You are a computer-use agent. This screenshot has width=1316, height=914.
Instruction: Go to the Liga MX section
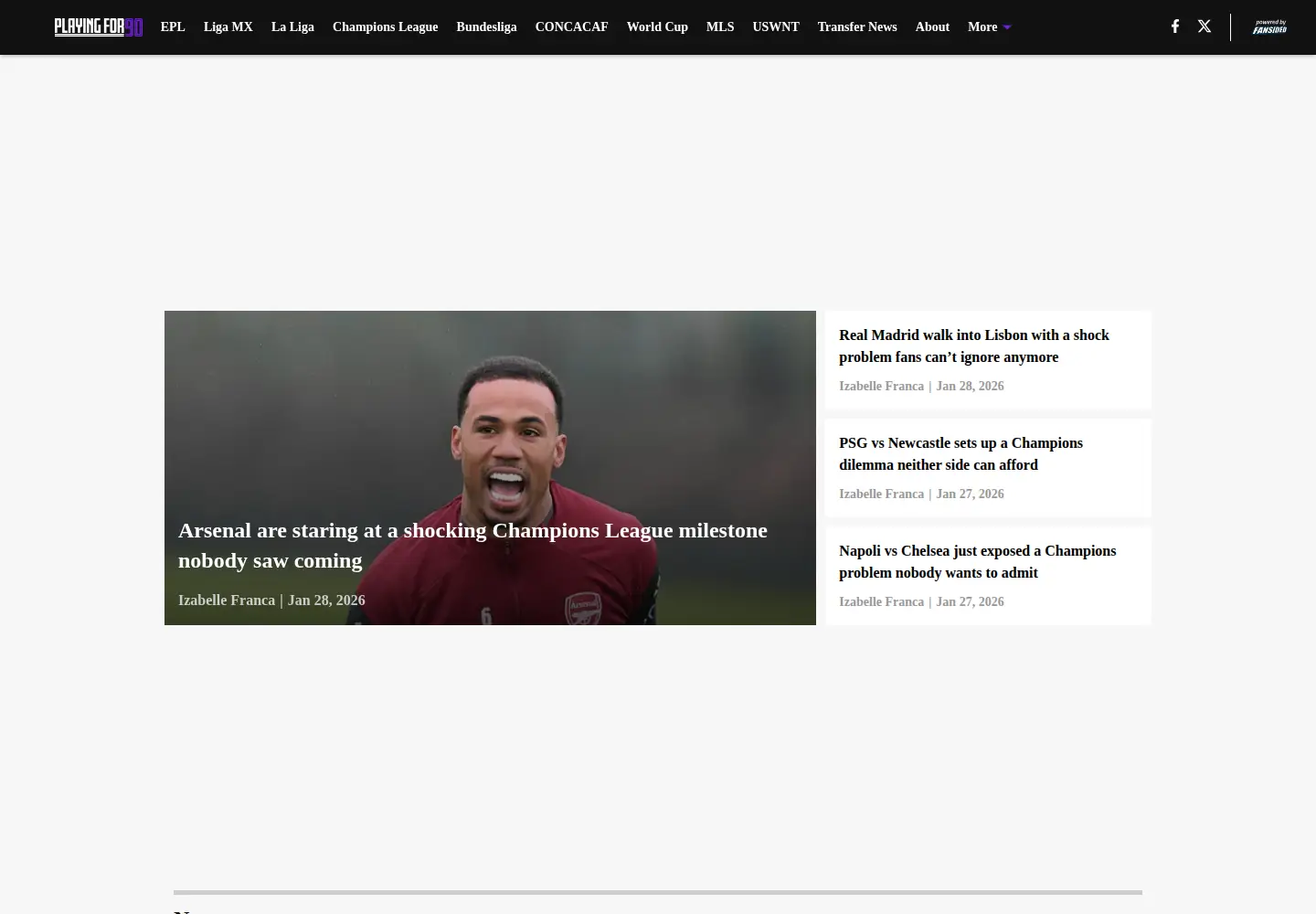tap(228, 27)
